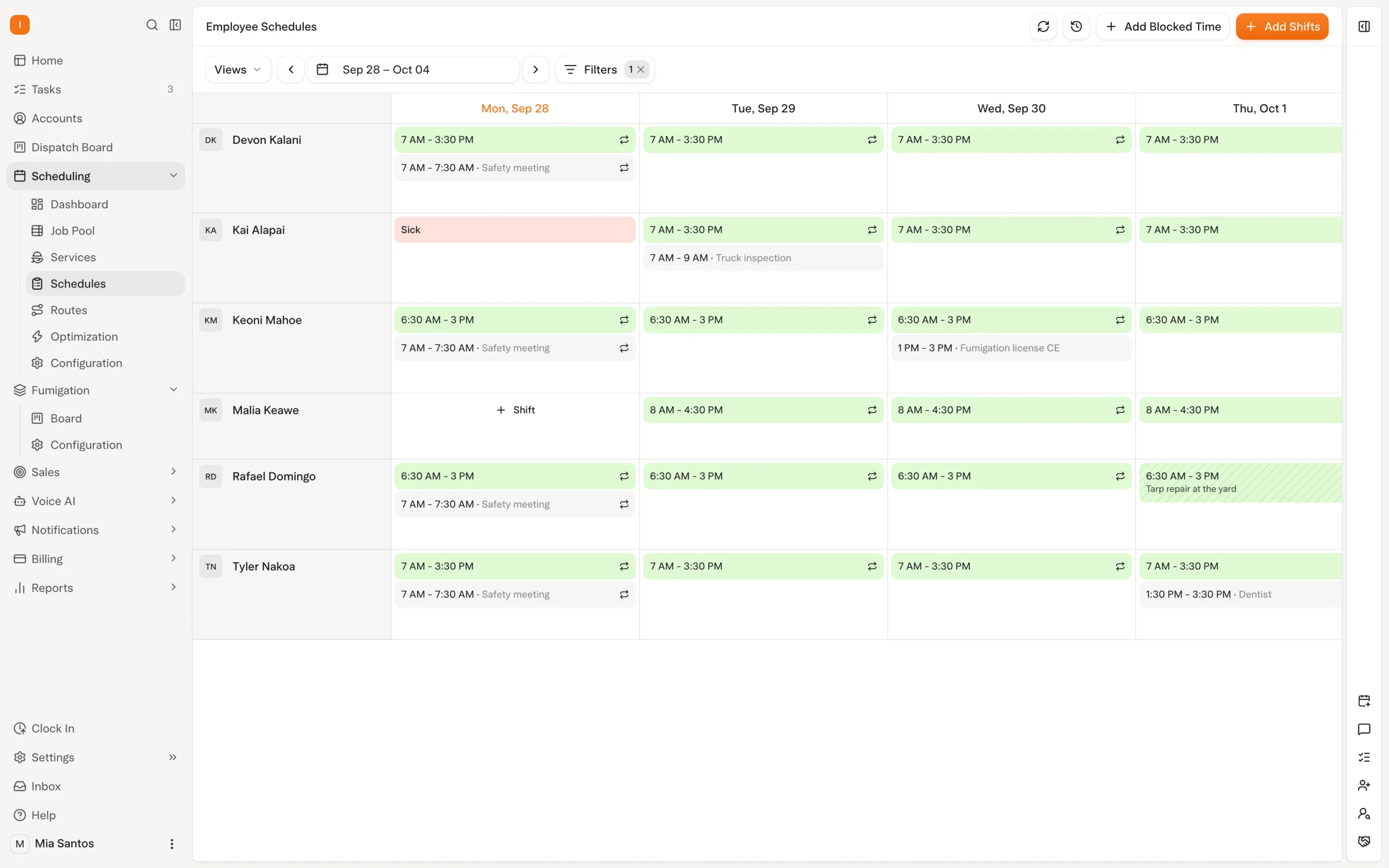Image resolution: width=1389 pixels, height=868 pixels.
Task: Open Kai Alapai's Sick block
Action: [x=514, y=229]
